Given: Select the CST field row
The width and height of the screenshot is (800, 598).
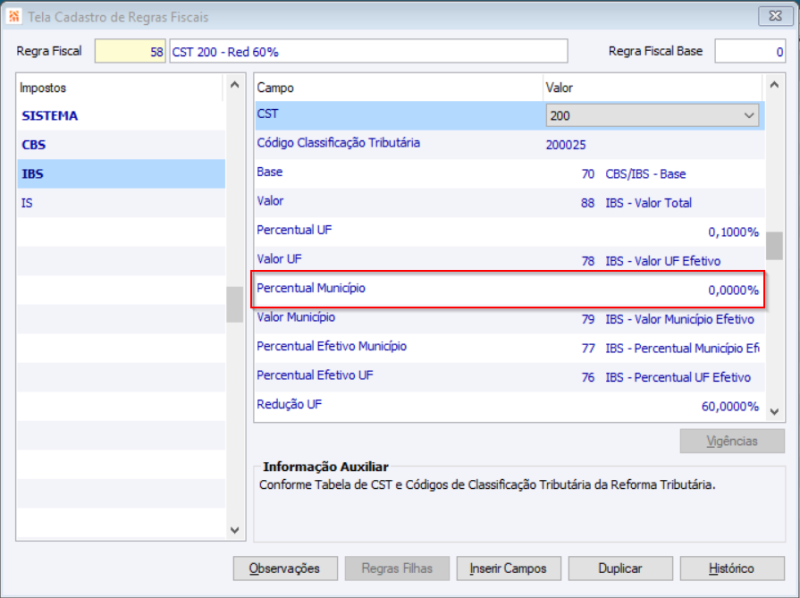Looking at the screenshot, I should tap(509, 116).
